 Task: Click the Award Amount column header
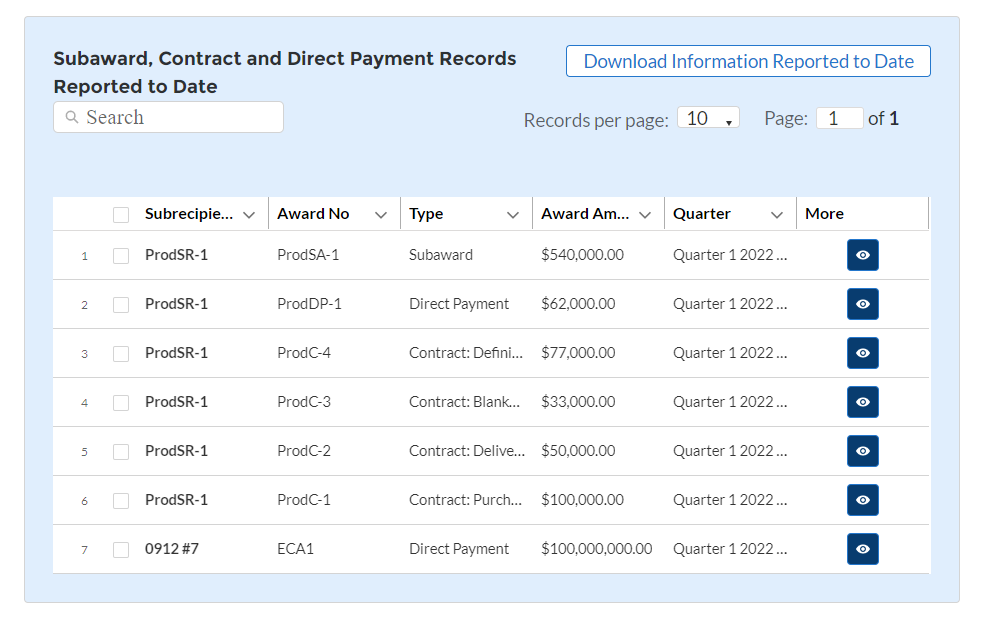[x=585, y=214]
